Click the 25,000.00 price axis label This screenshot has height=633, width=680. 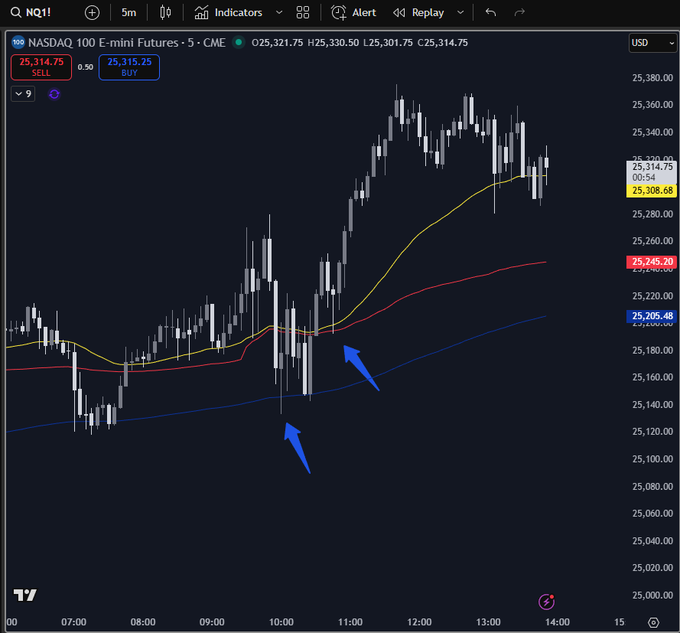click(653, 595)
